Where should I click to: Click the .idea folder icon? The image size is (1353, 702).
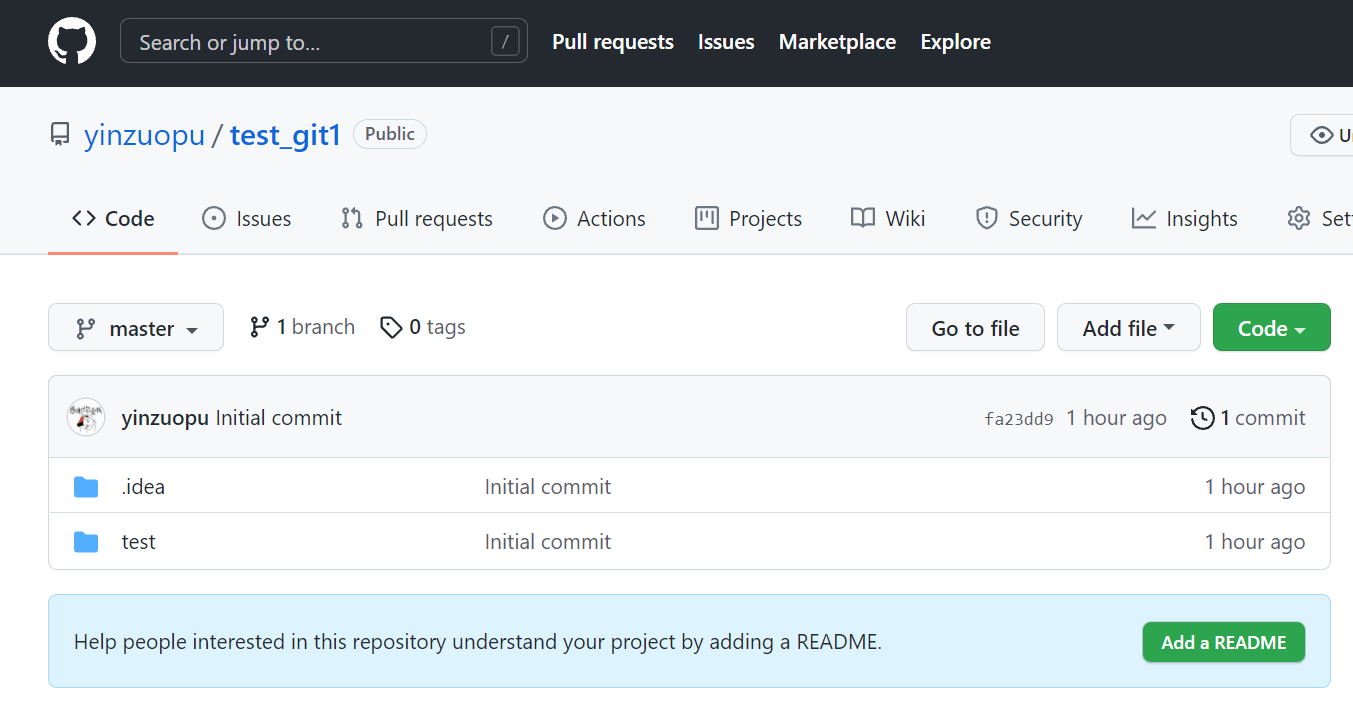pos(86,487)
